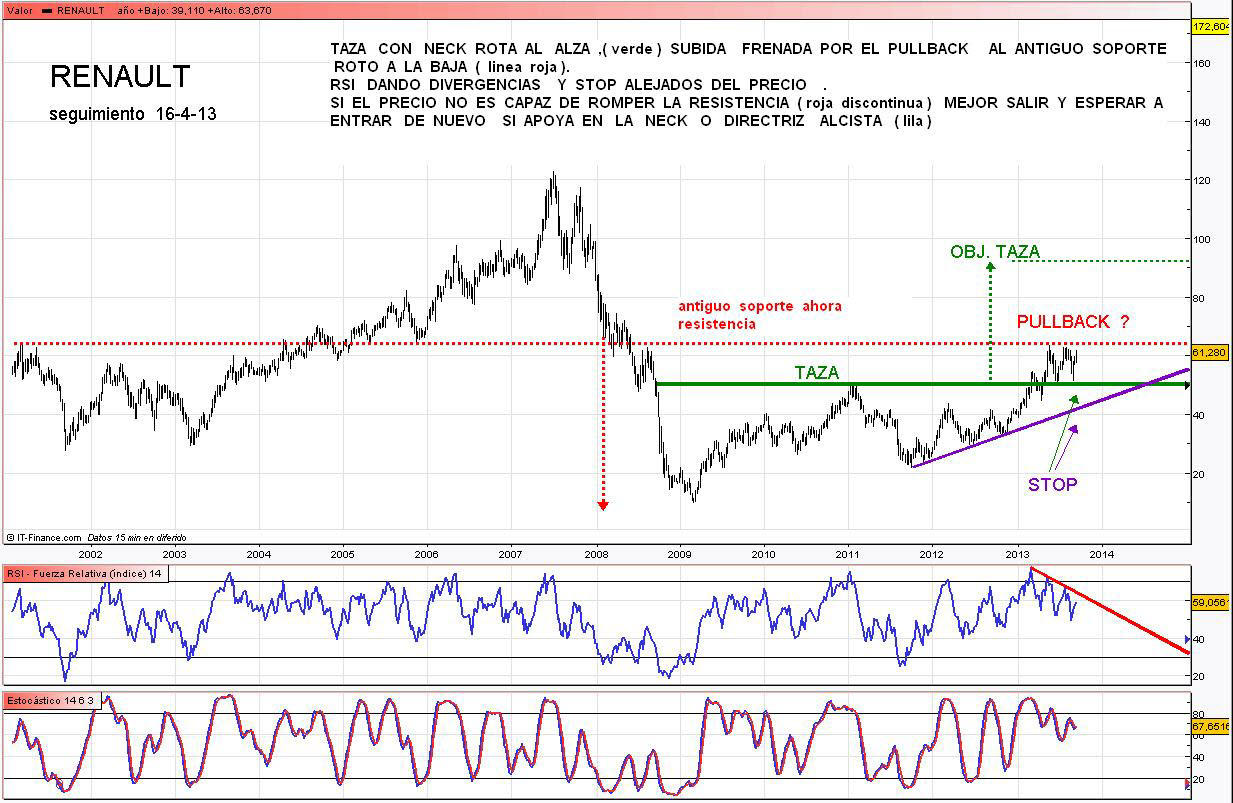Click the black arrowhead ending the green TAZA line
The height and width of the screenshot is (803, 1233).
click(x=1187, y=385)
